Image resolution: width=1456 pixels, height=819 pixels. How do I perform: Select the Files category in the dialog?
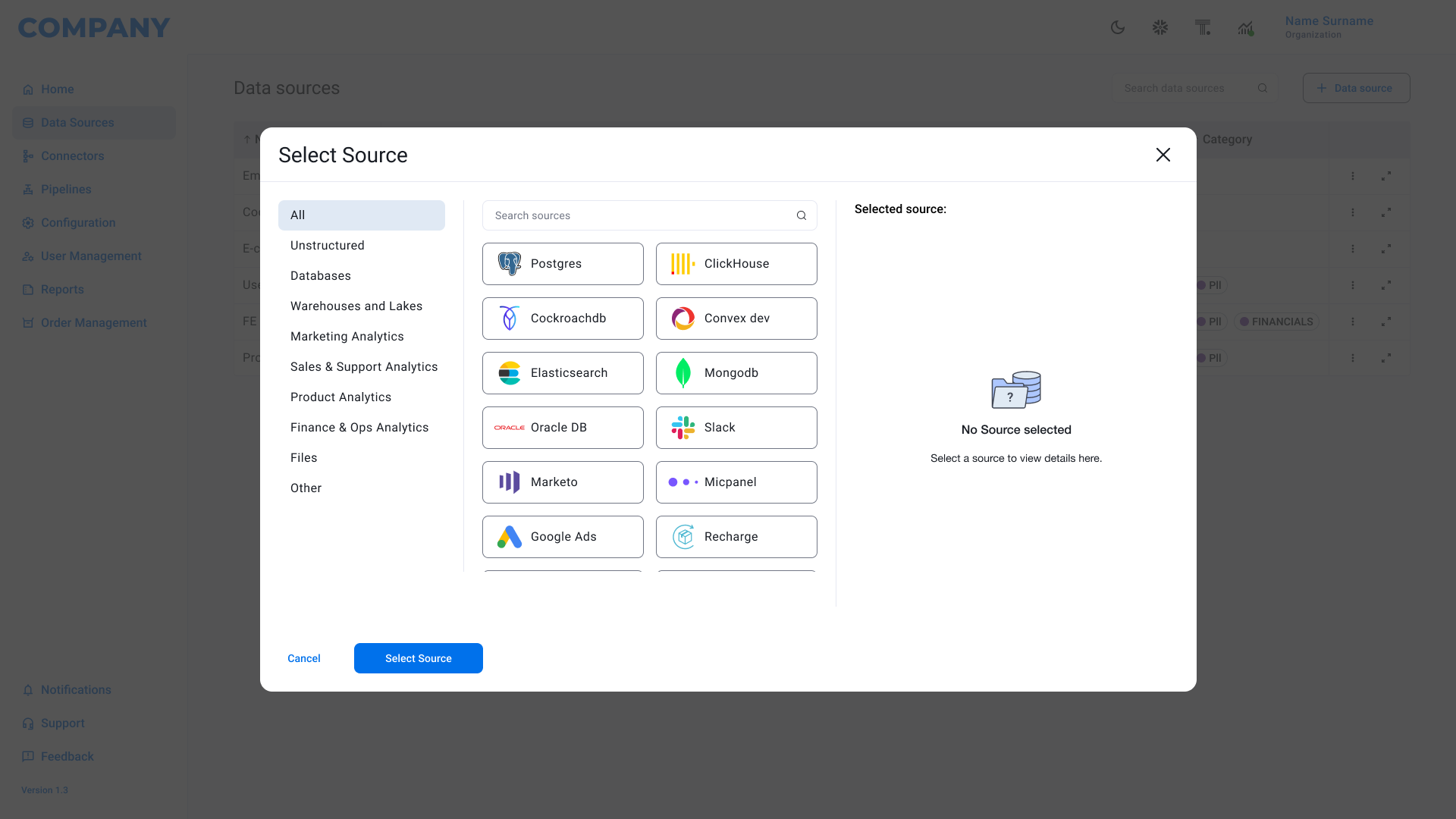[x=303, y=457]
